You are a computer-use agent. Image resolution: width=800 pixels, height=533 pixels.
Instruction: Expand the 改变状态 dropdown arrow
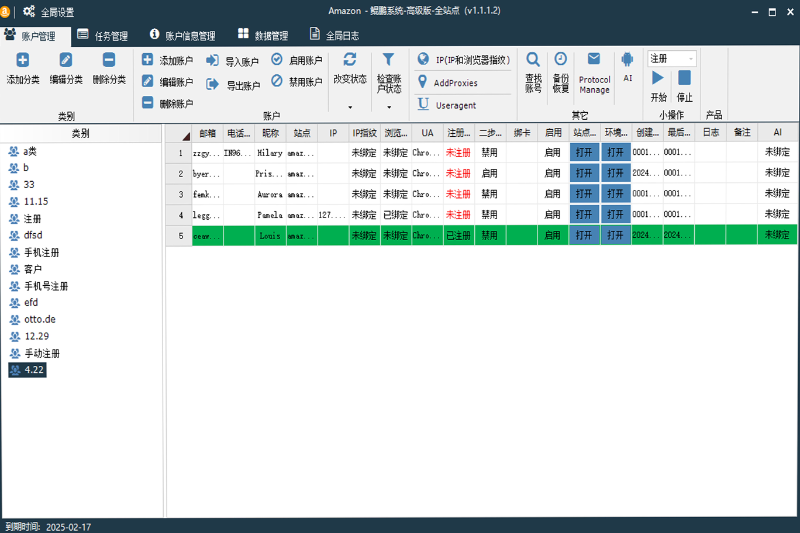[x=350, y=107]
